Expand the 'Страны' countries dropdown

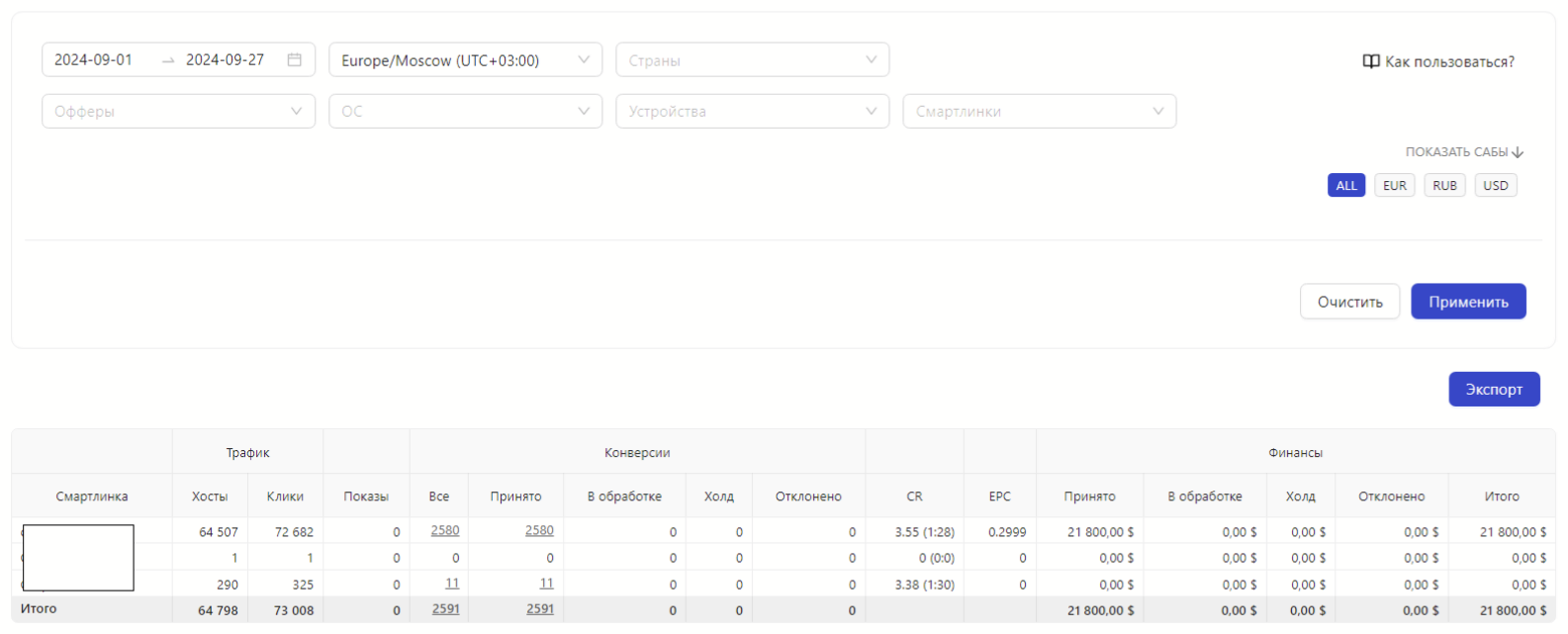click(752, 59)
